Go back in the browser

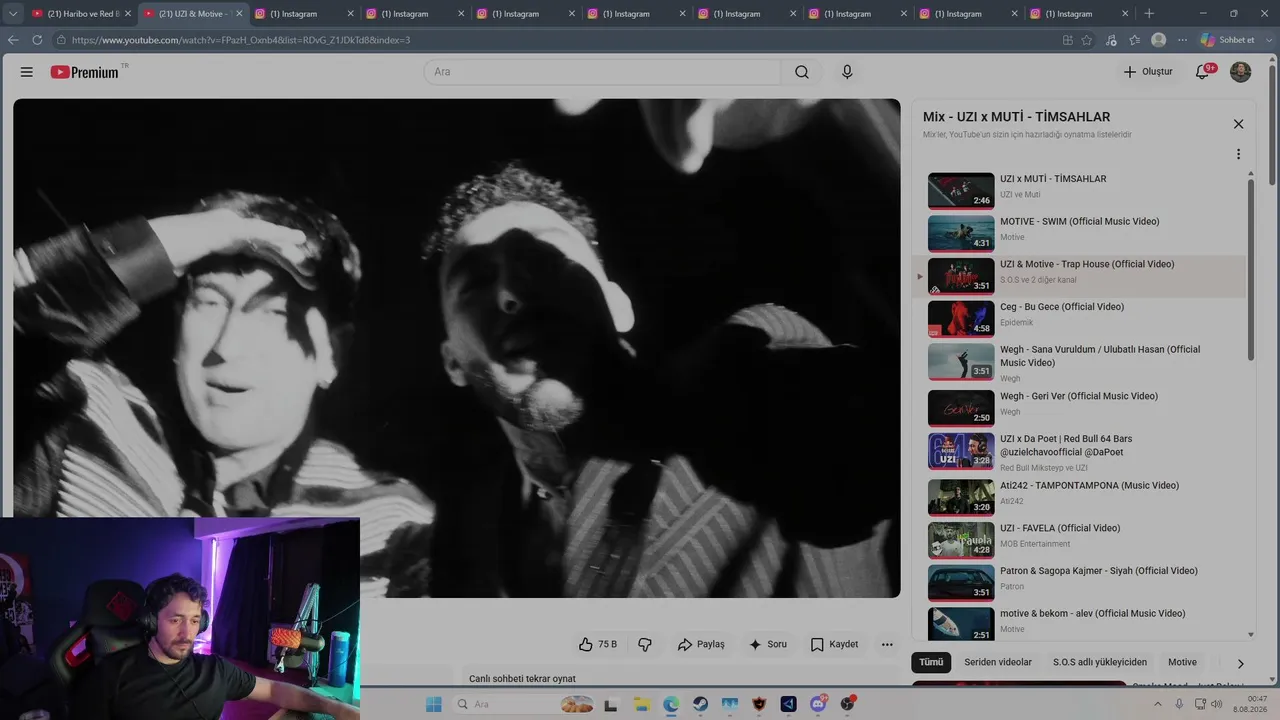click(x=13, y=40)
